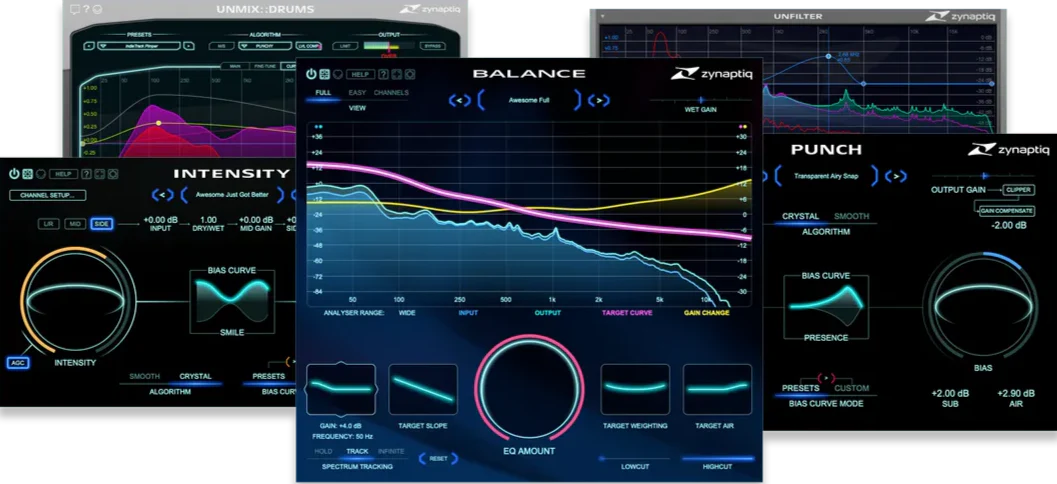Click the question mark icon in Balance

(383, 74)
